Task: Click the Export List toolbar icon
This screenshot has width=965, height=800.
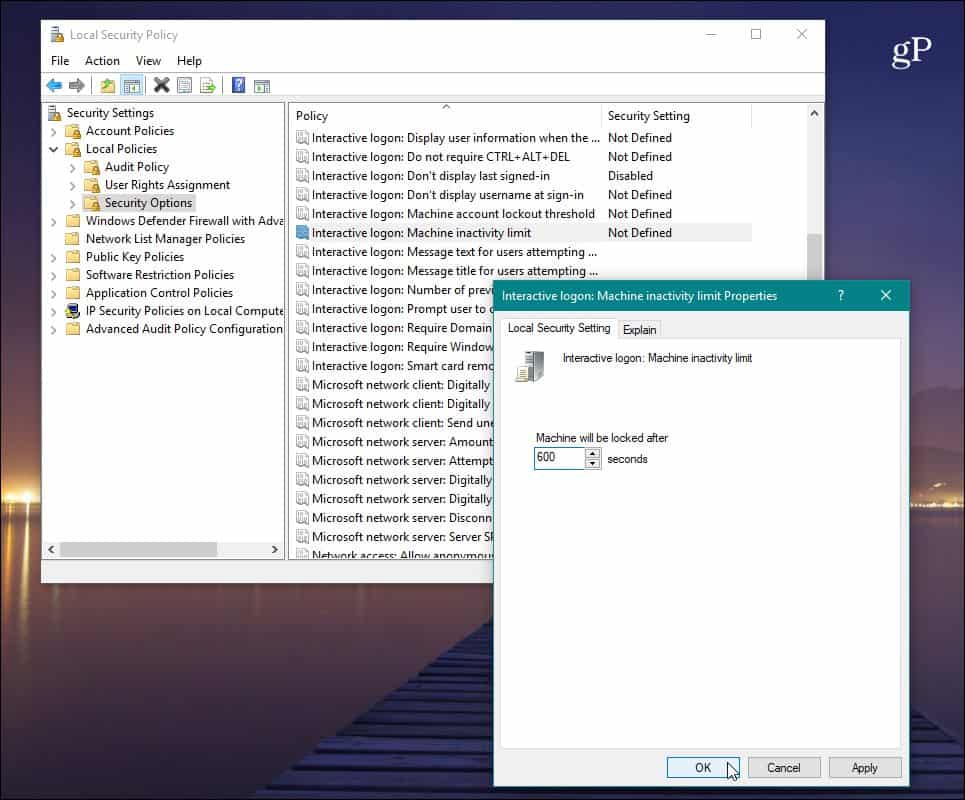Action: click(x=207, y=86)
